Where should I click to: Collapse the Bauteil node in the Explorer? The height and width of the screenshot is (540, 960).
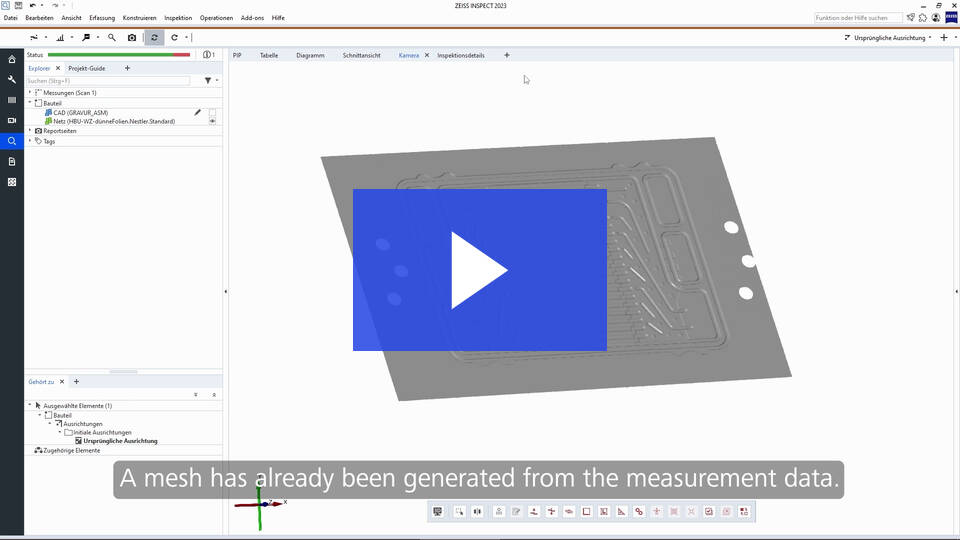[x=30, y=103]
